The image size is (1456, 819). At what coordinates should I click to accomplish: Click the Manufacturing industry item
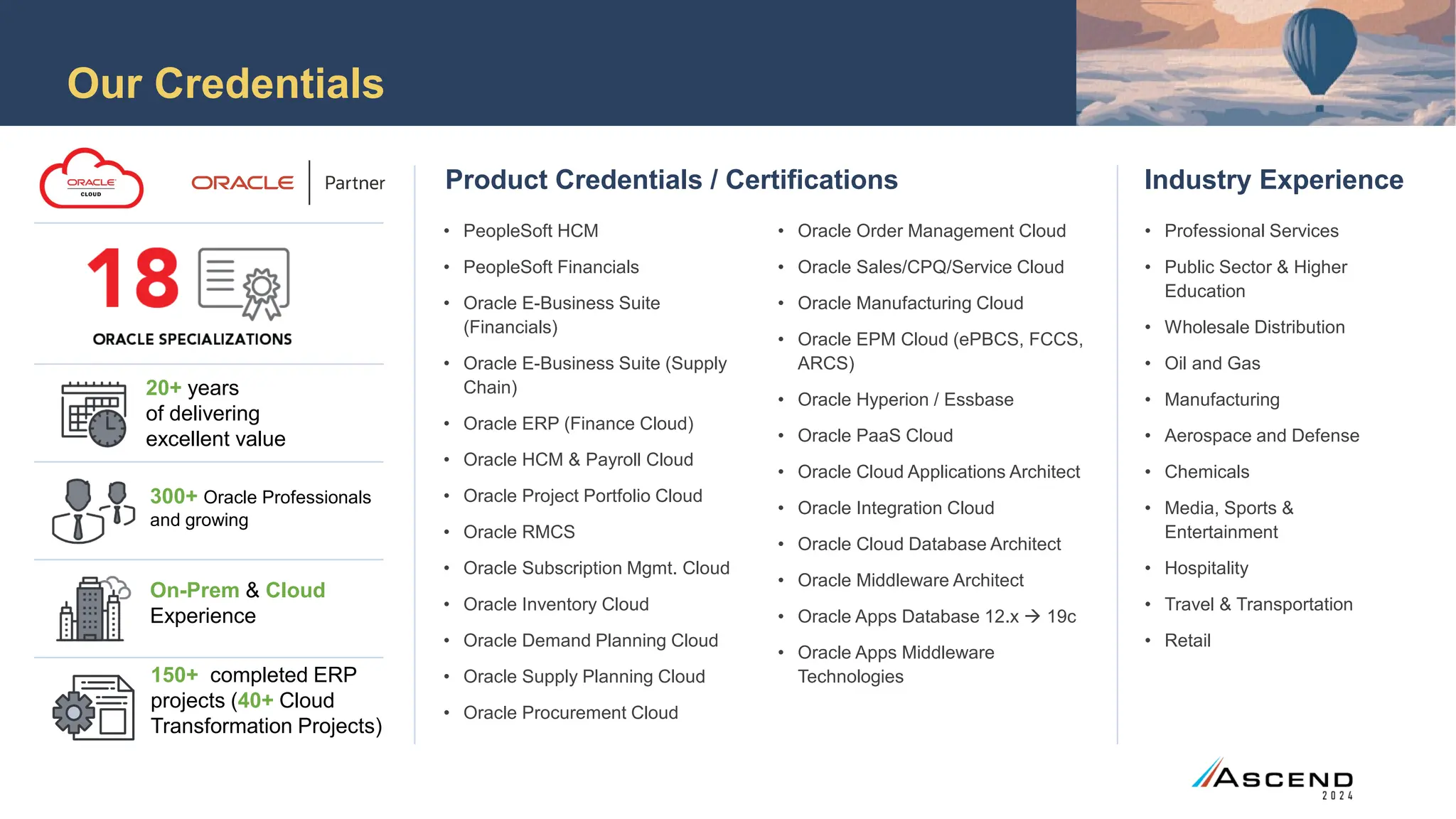(x=1221, y=400)
